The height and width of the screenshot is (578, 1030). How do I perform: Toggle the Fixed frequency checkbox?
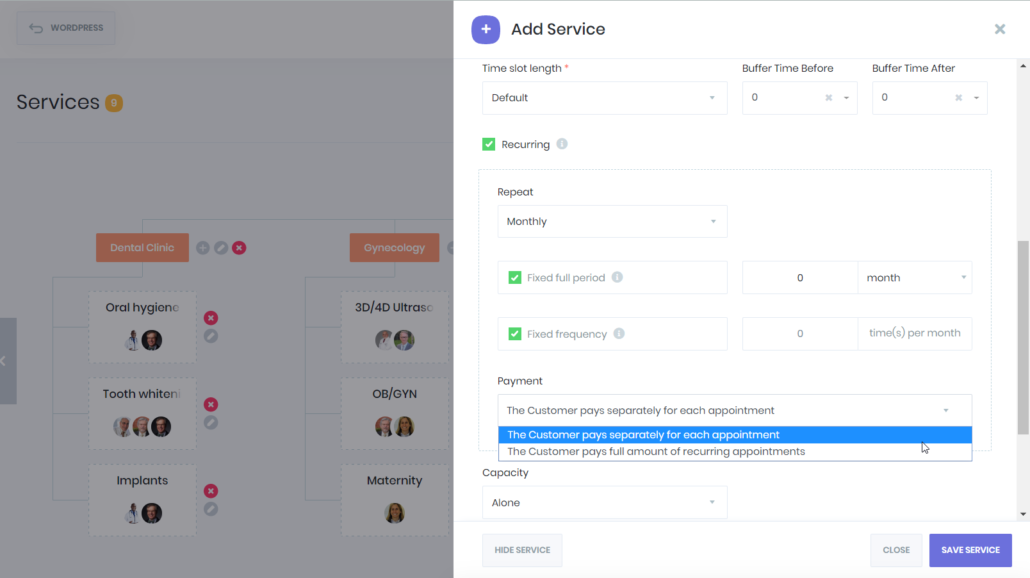[x=514, y=334]
